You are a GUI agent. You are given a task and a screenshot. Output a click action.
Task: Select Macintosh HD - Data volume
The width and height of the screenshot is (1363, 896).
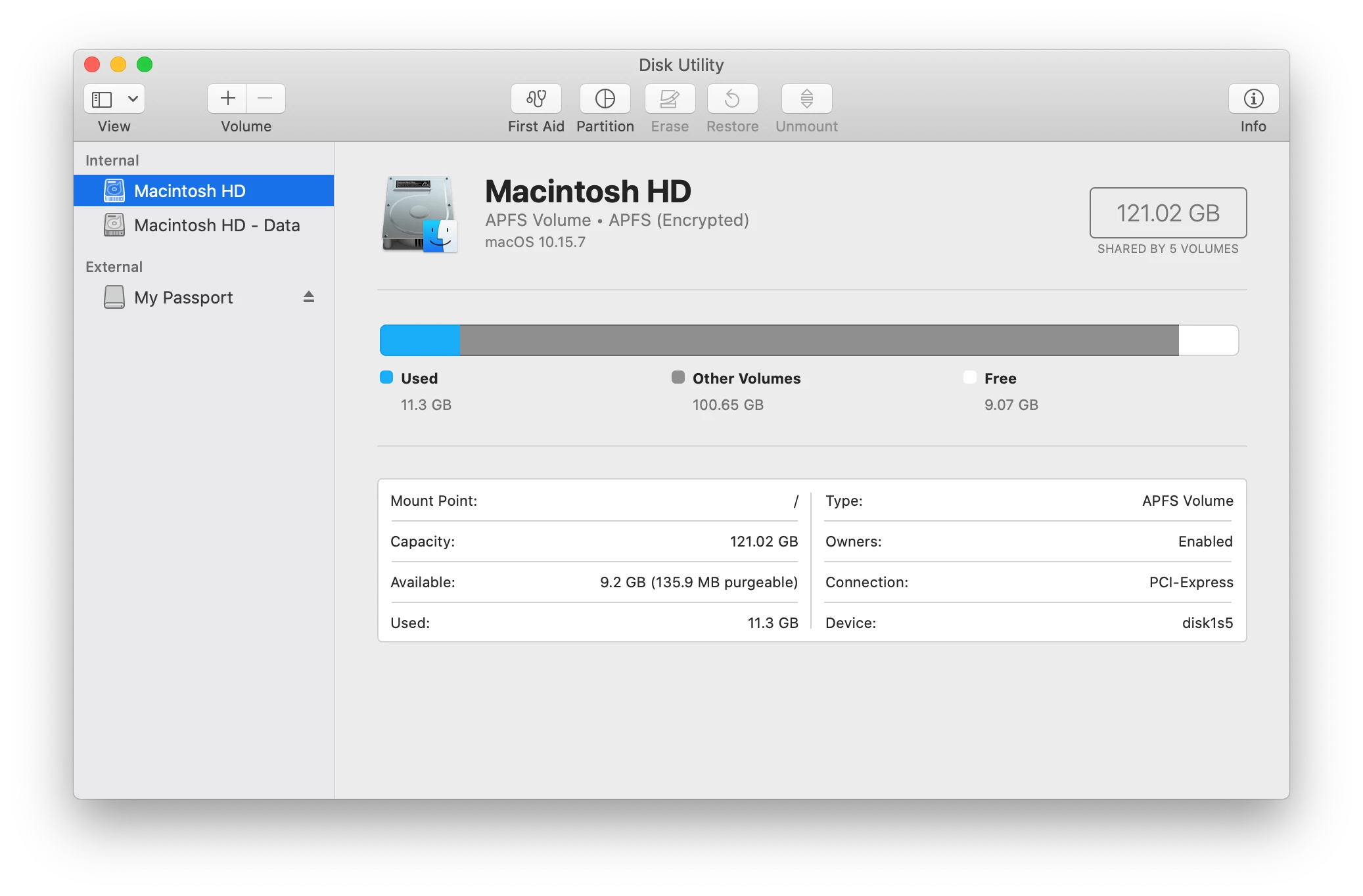click(x=216, y=225)
